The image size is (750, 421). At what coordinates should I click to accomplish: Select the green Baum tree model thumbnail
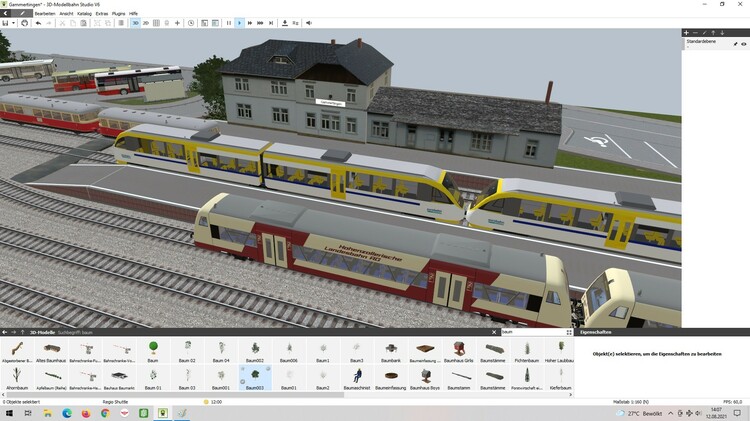153,351
